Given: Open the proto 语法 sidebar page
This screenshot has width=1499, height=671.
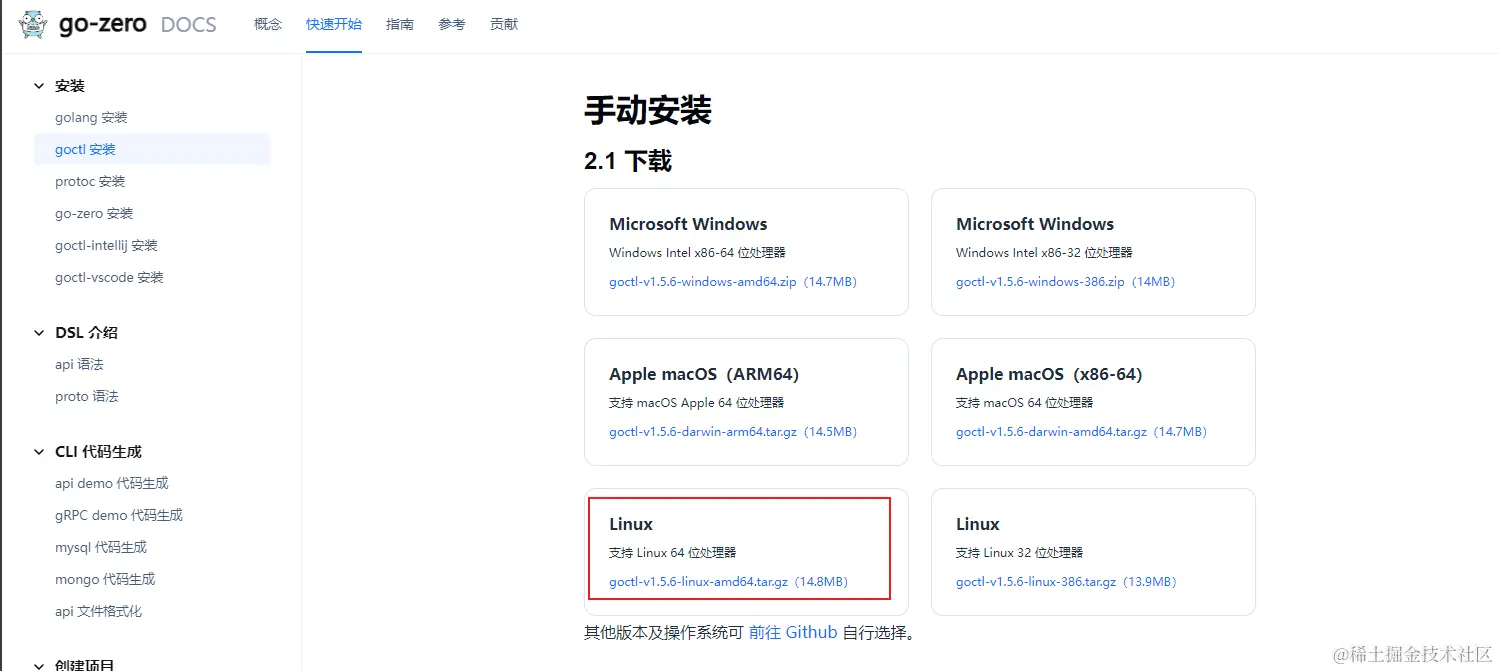Looking at the screenshot, I should click(x=87, y=396).
